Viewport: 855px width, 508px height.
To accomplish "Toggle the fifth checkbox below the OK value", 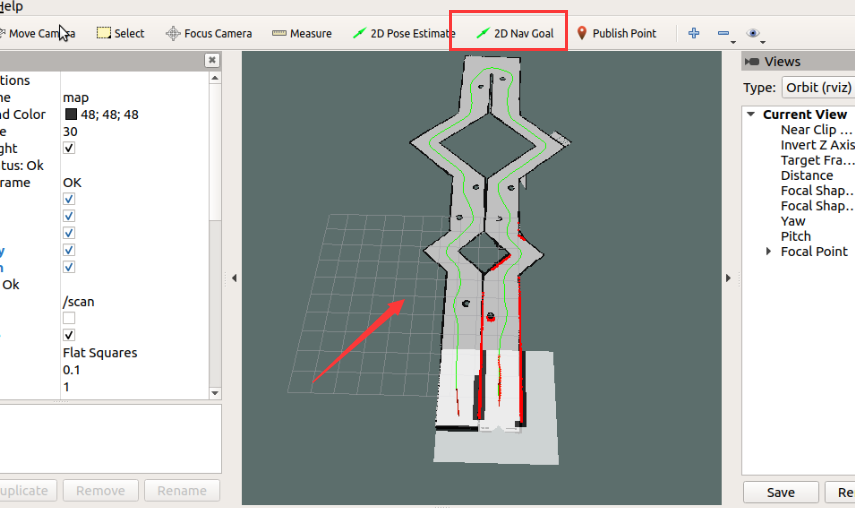I will point(69,267).
